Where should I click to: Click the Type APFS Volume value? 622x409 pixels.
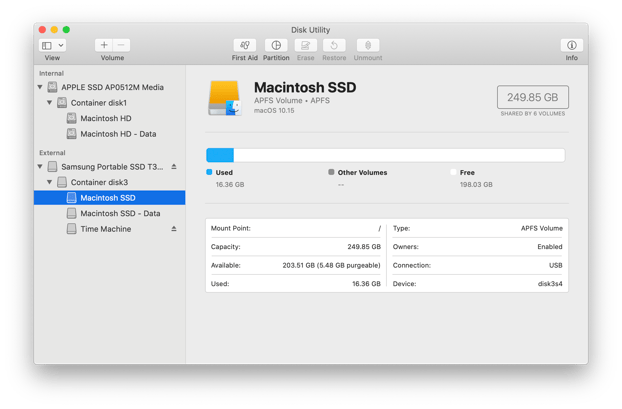pyautogui.click(x=541, y=228)
